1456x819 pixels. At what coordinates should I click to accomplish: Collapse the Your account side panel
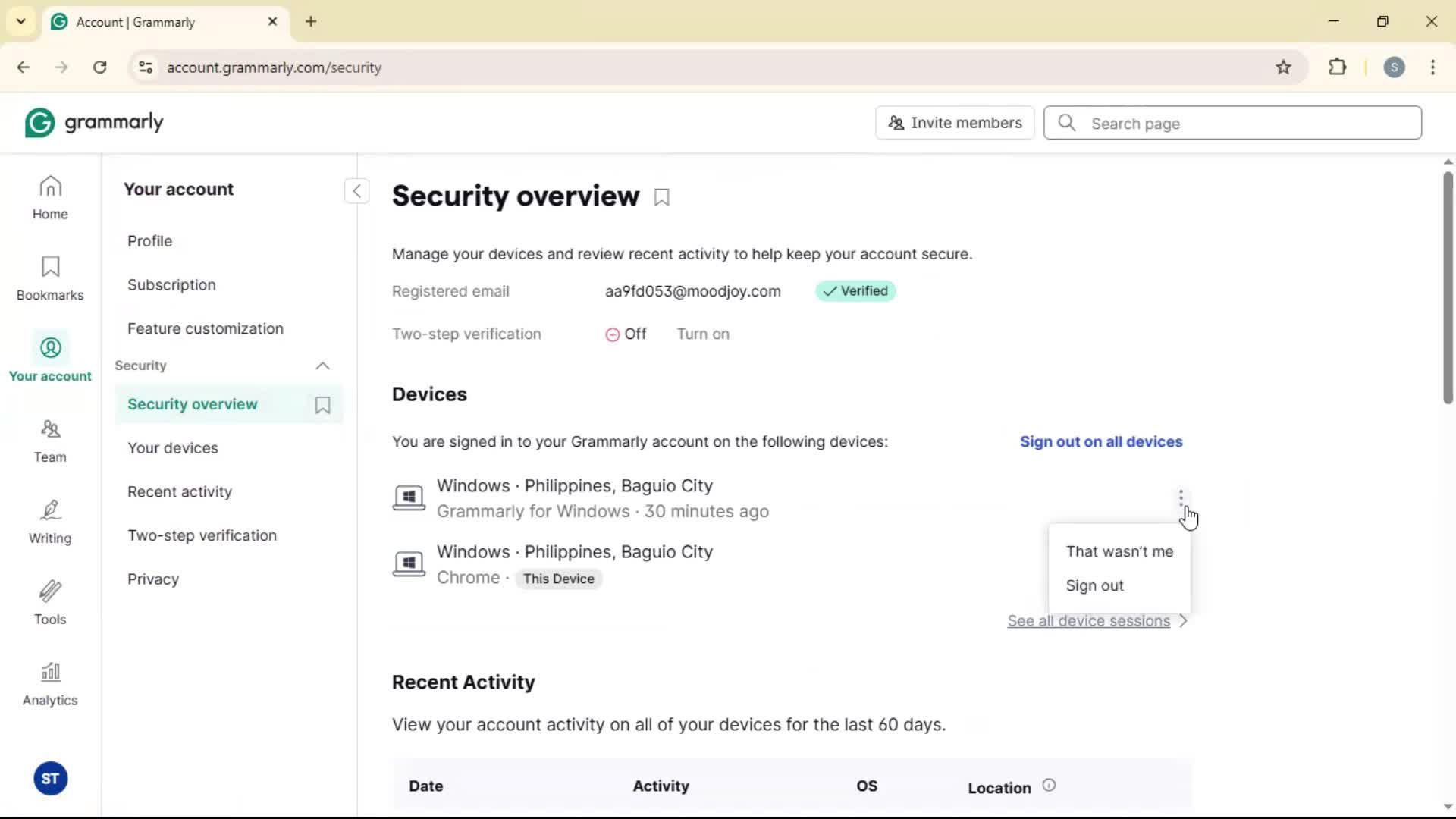(356, 190)
